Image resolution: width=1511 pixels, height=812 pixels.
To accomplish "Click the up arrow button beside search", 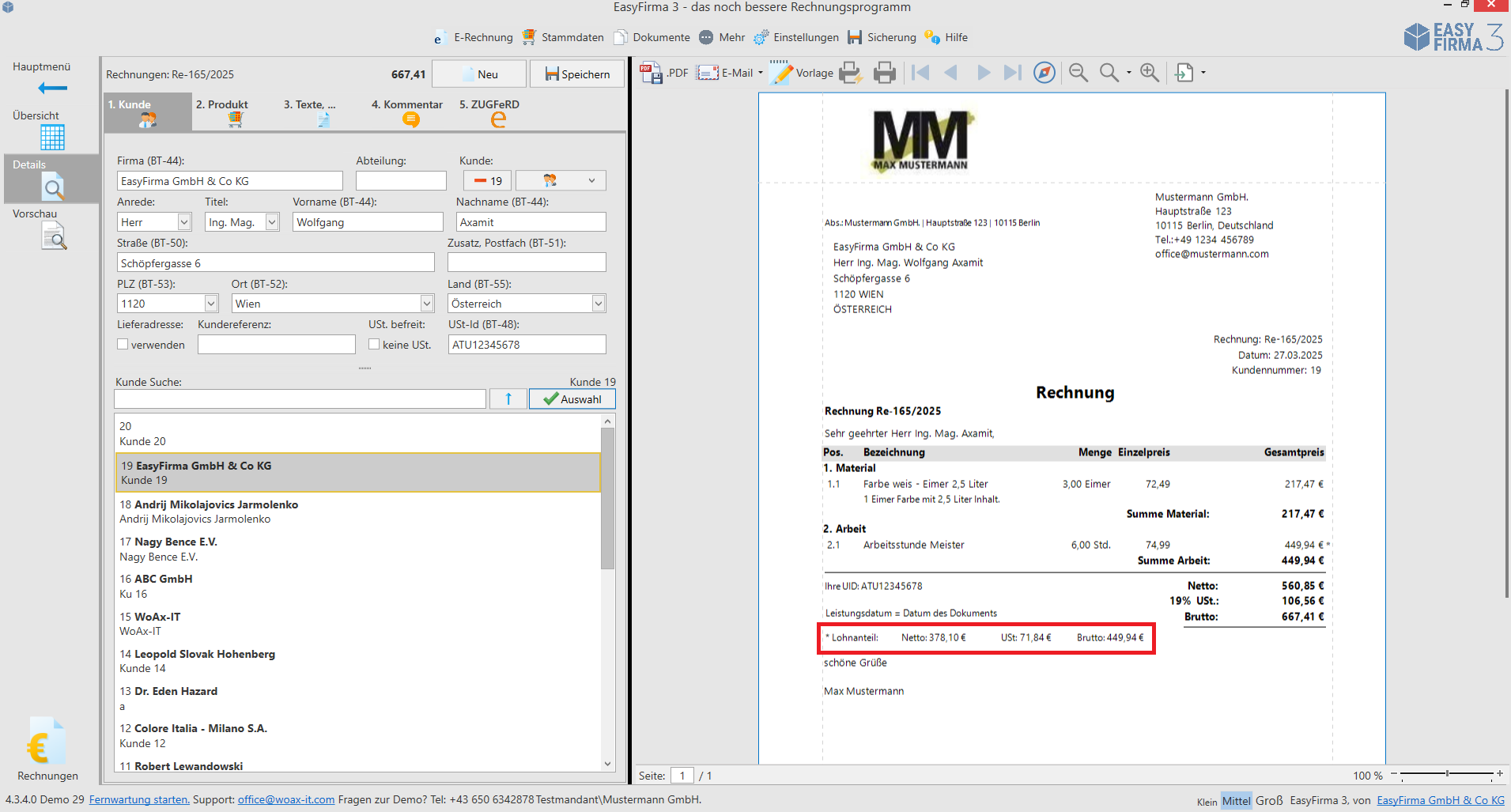I will pos(508,399).
